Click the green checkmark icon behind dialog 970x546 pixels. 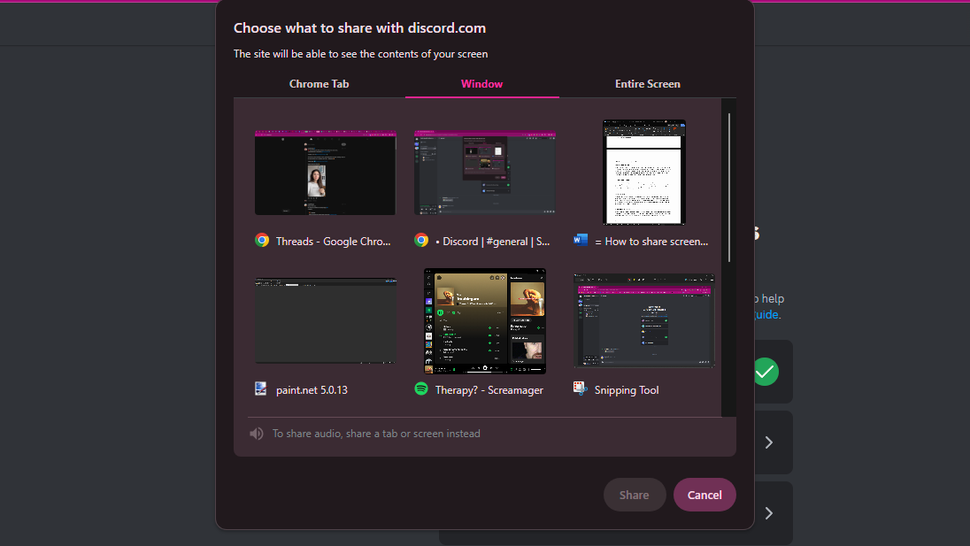765,372
